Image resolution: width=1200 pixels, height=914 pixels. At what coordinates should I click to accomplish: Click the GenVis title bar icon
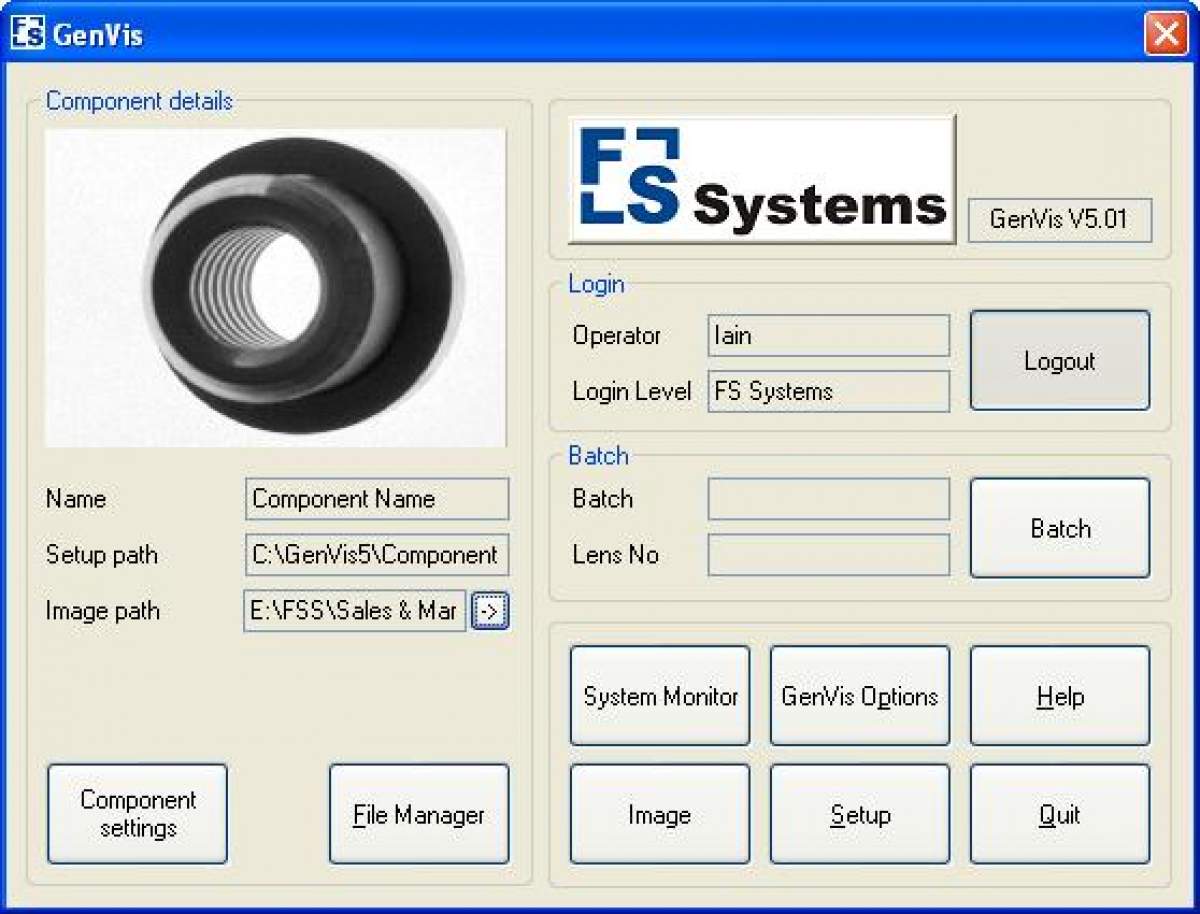click(28, 33)
